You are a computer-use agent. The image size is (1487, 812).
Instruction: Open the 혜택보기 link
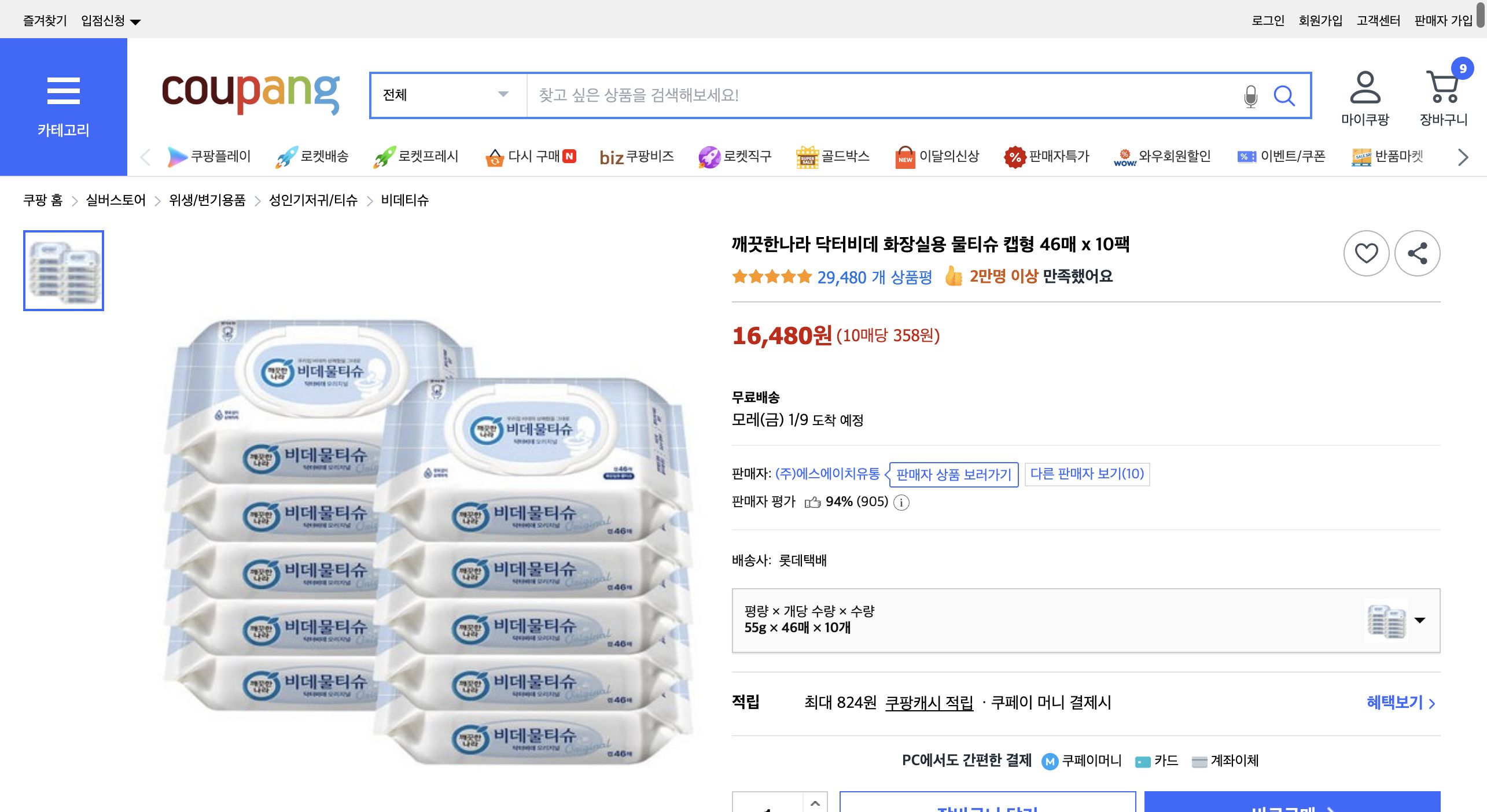[x=1394, y=703]
